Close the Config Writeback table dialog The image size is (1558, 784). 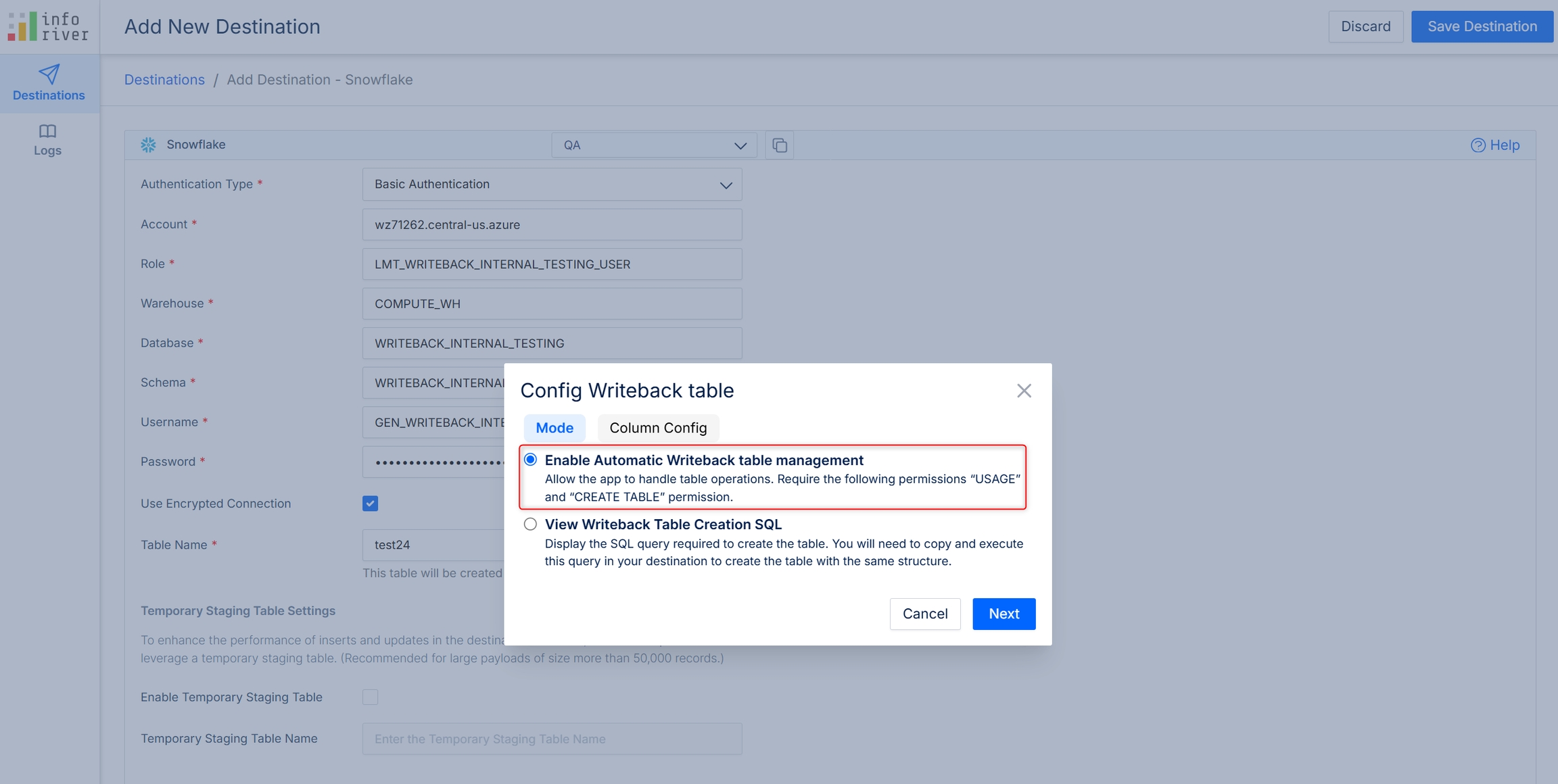click(1024, 391)
